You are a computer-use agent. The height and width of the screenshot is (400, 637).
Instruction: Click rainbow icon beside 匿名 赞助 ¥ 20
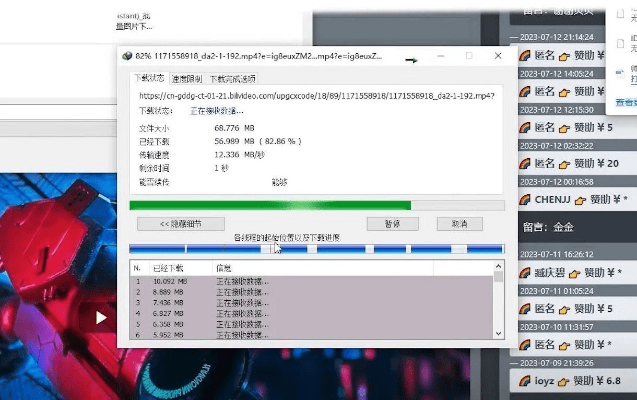525,164
